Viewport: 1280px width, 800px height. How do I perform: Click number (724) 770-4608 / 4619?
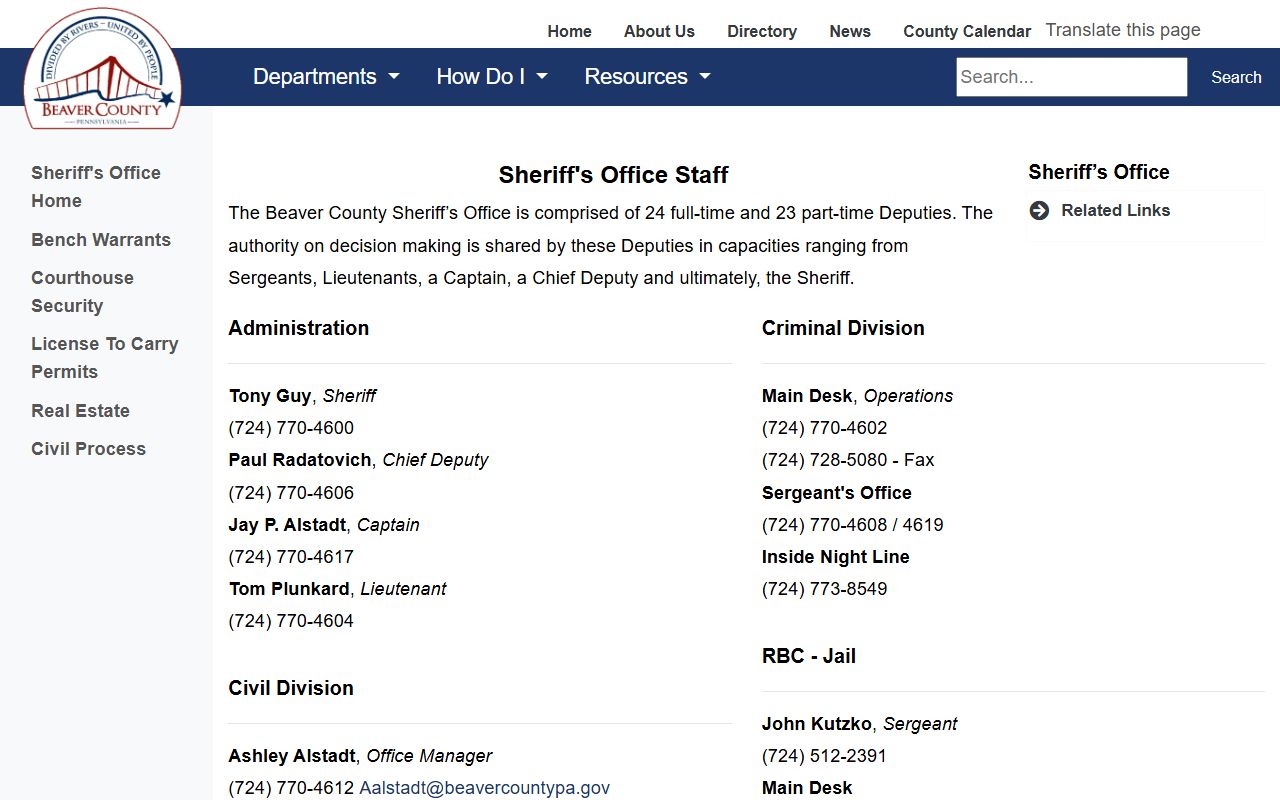pyautogui.click(x=853, y=525)
